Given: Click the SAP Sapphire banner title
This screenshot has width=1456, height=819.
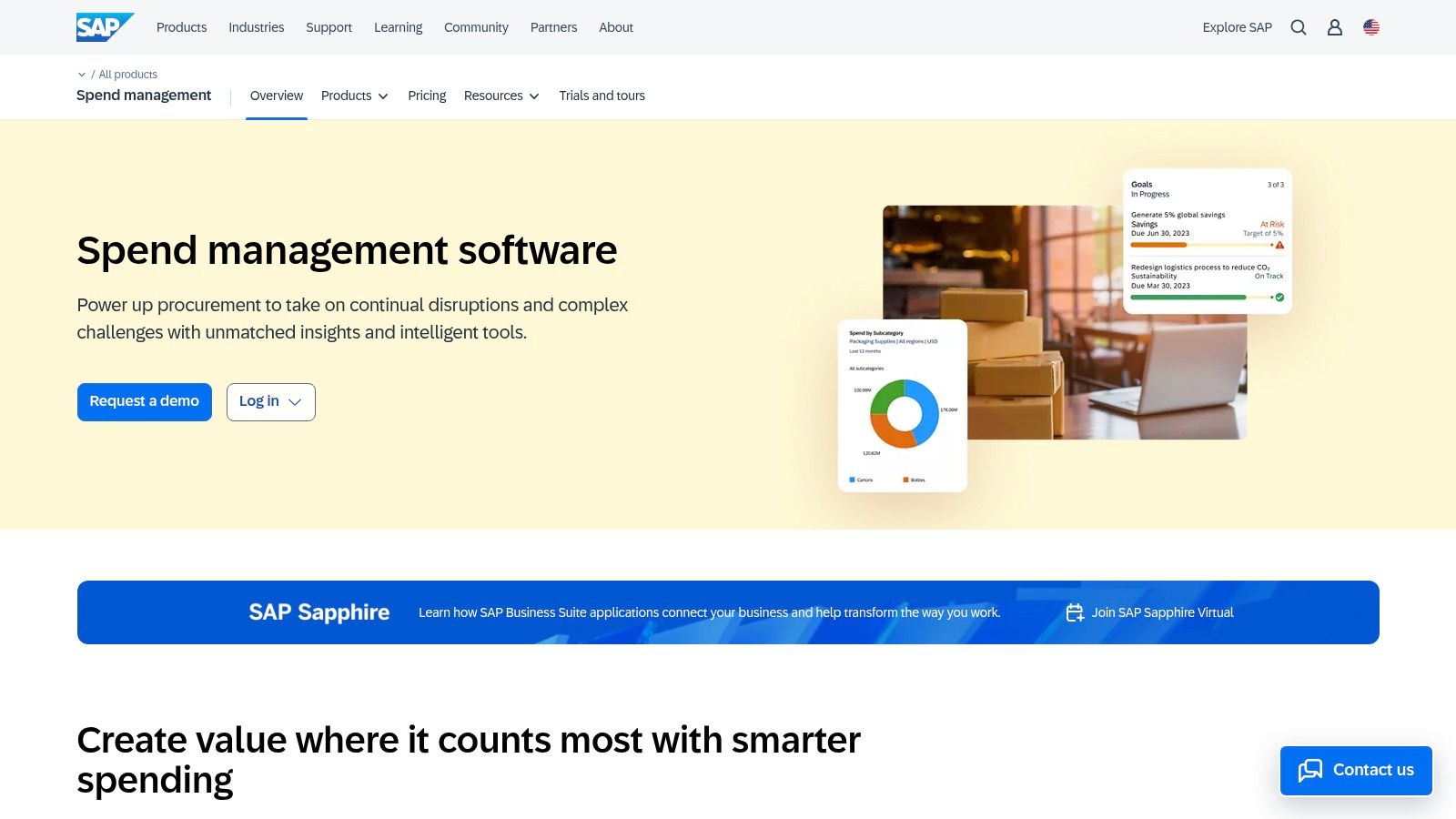Looking at the screenshot, I should click(319, 612).
